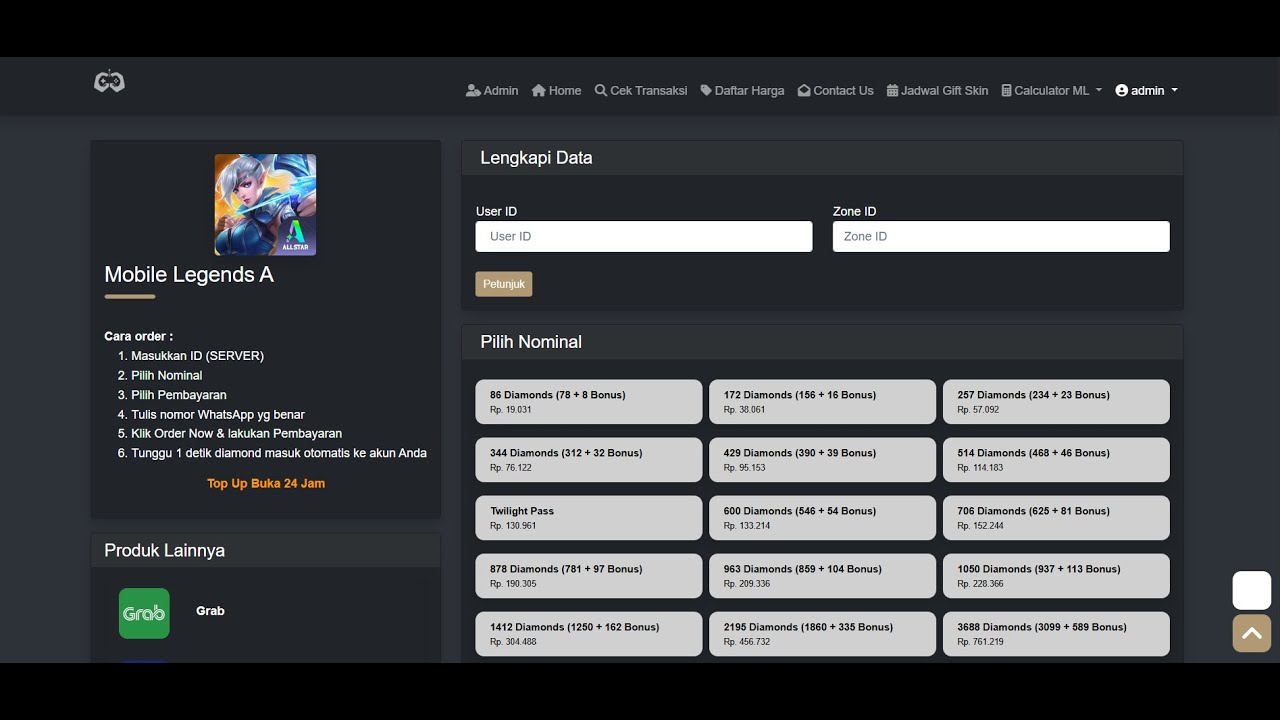Select 963 Diamonds nominal
This screenshot has height=720, width=1280.
823,575
